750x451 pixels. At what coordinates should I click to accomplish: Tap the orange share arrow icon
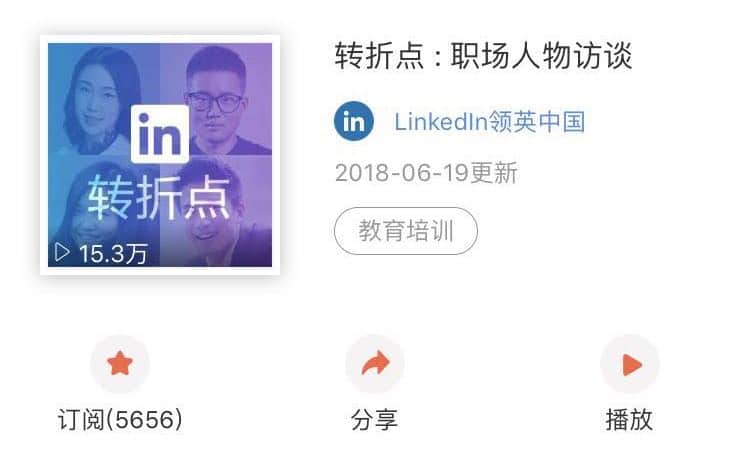click(x=375, y=364)
